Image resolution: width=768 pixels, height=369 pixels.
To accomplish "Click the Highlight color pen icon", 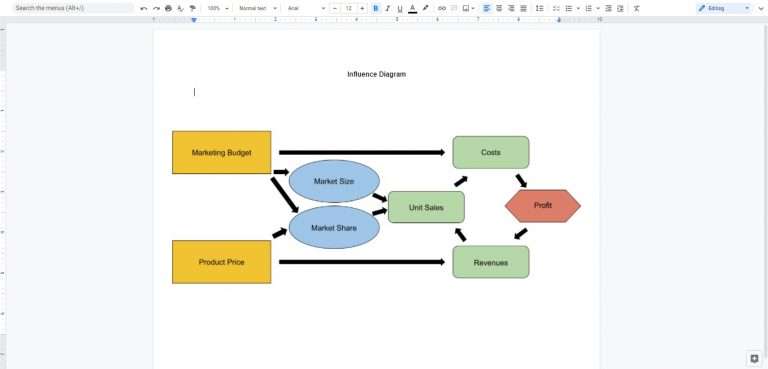I will tap(425, 8).
